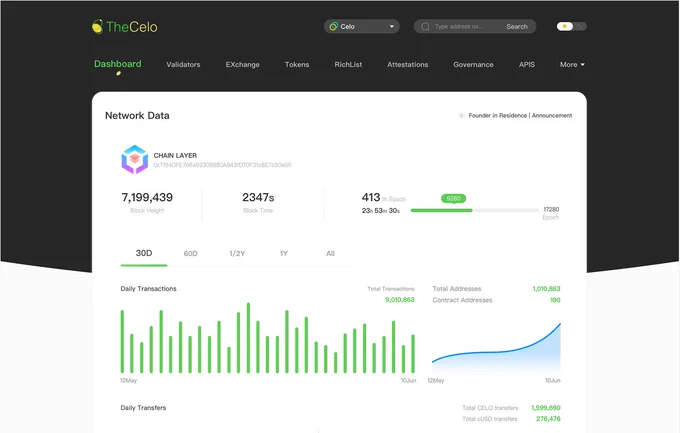This screenshot has width=680, height=433.
Task: Click the Network Data title
Action: [x=137, y=115]
